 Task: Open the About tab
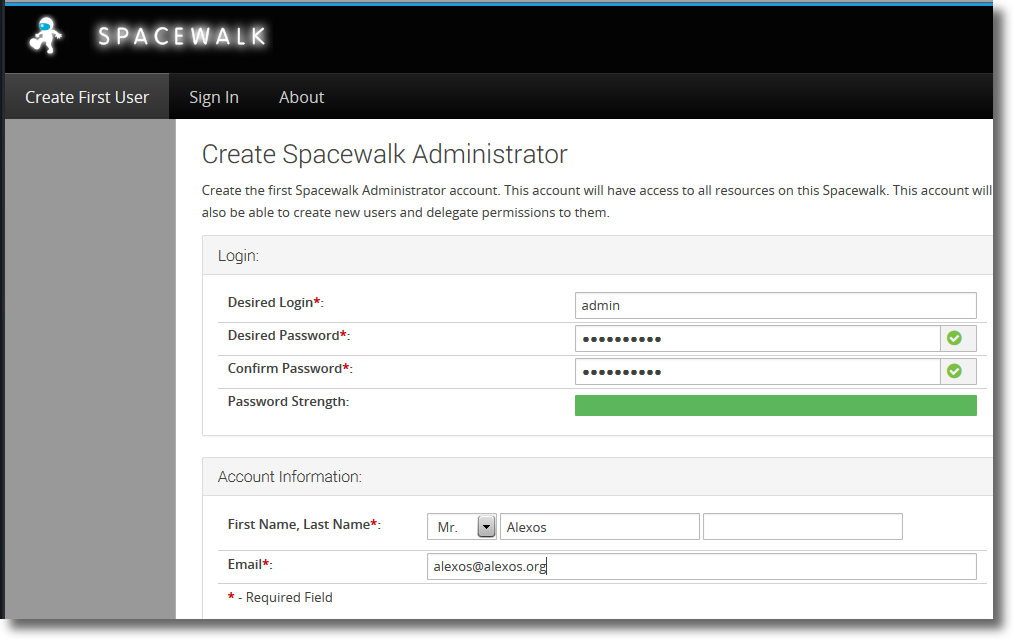(x=302, y=97)
